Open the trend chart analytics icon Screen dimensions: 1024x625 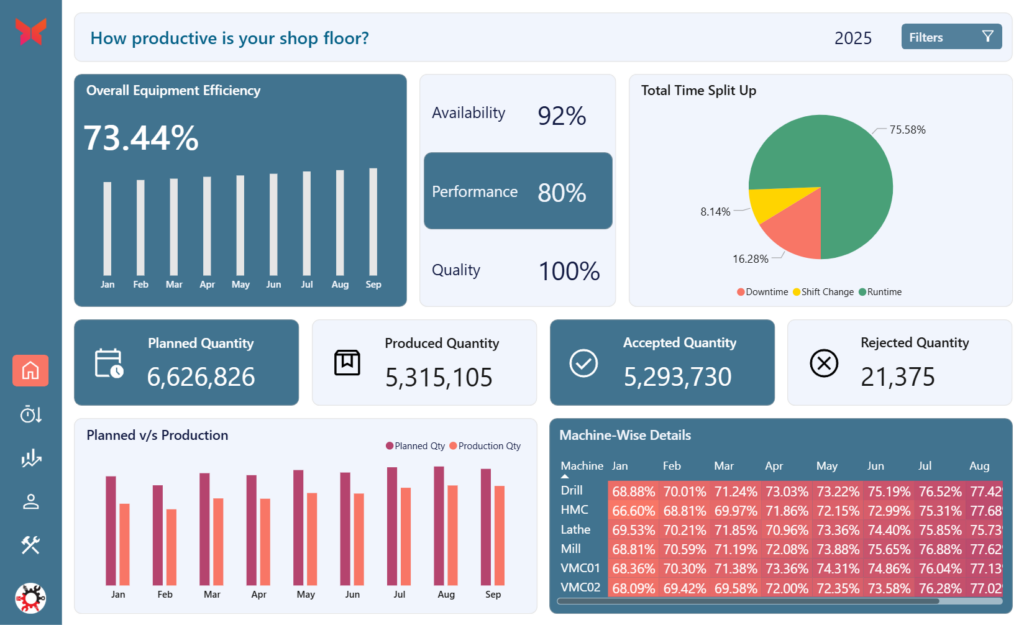point(30,458)
